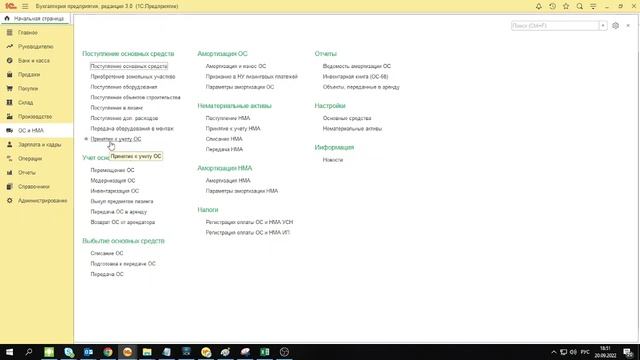Open the service settings lines icon
Screen dimensions: 640x360
coord(593,6)
